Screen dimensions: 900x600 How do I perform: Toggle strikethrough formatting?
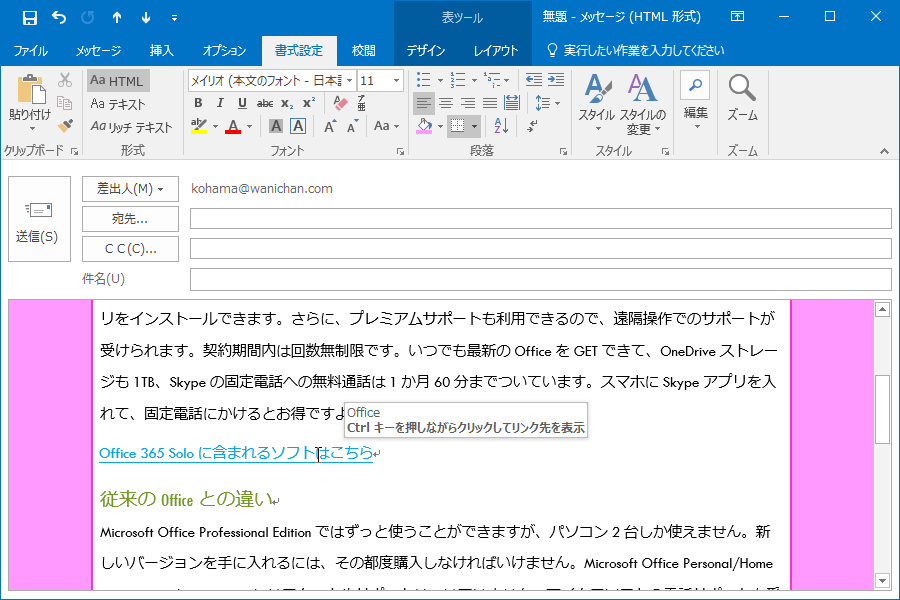(265, 103)
